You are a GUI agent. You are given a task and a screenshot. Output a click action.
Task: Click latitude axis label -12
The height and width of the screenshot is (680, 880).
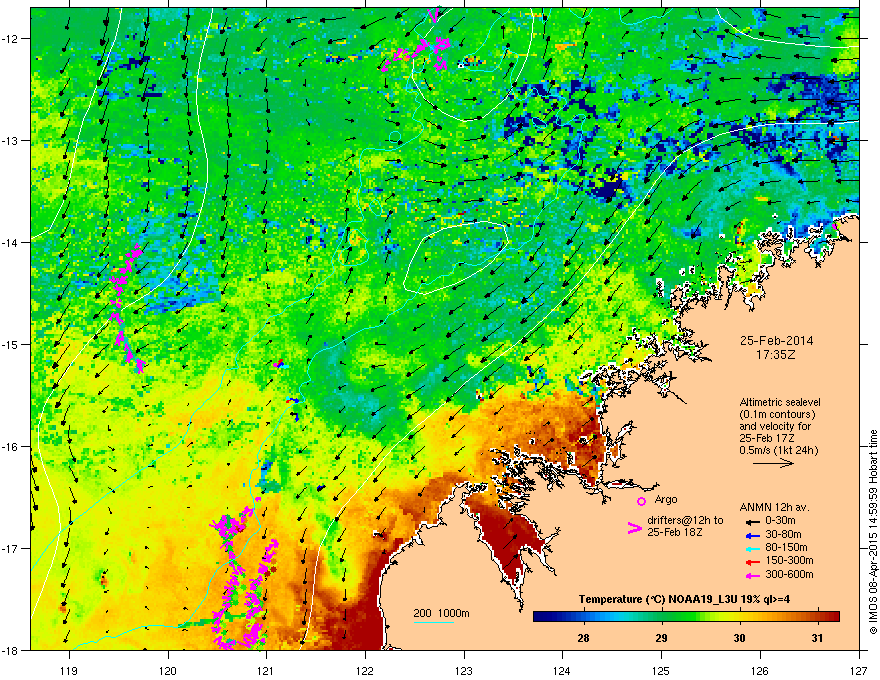click(x=11, y=39)
